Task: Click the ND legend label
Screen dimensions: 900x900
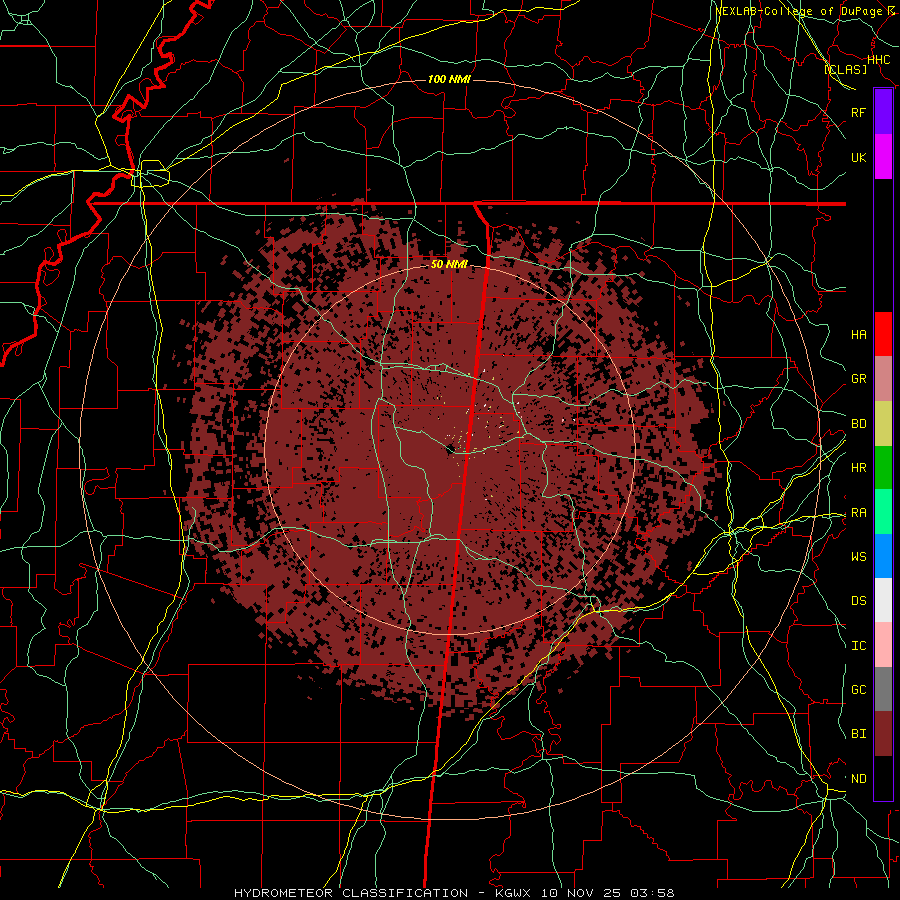Action: [858, 778]
